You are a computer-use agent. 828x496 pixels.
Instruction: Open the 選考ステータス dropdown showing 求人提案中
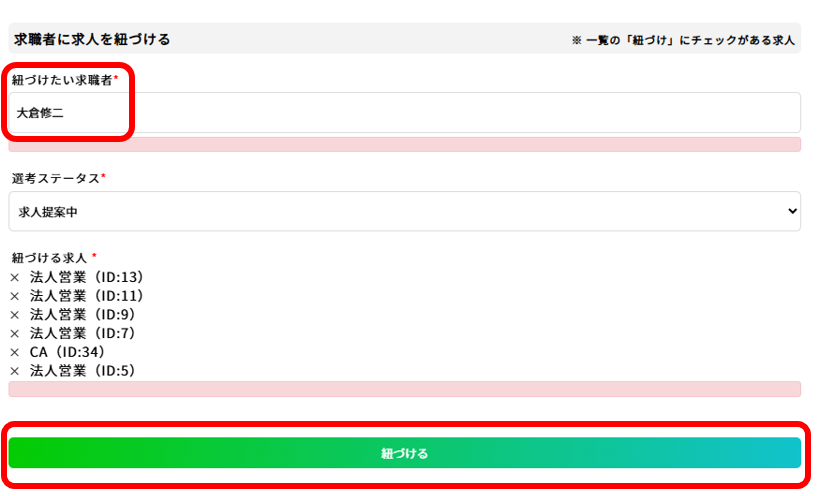404,211
